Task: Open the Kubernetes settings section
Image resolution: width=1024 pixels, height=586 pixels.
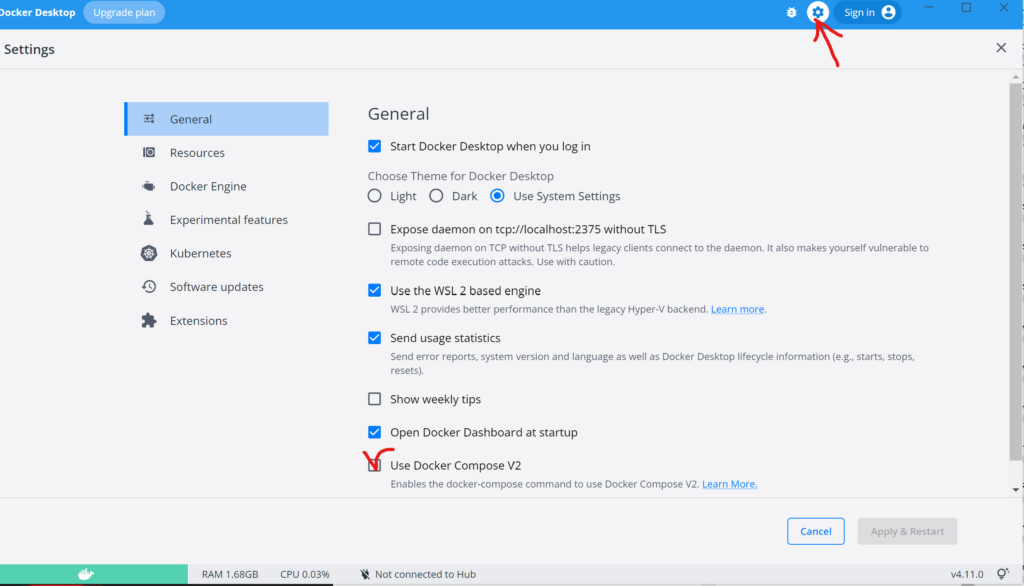Action: point(227,253)
